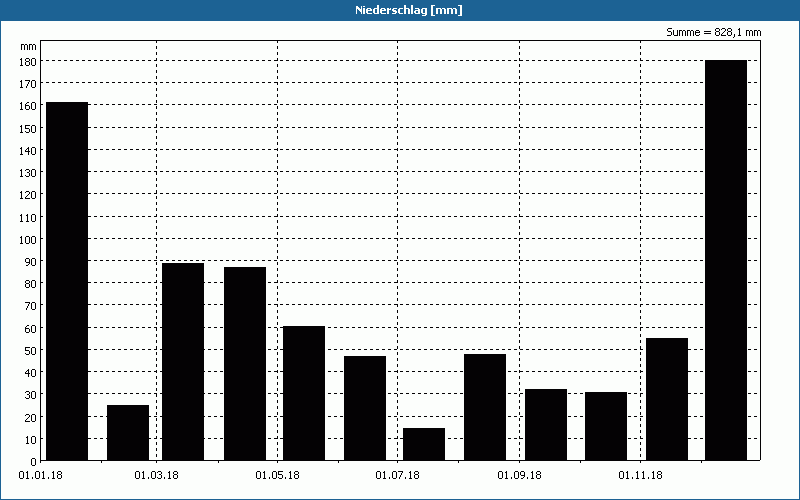The width and height of the screenshot is (800, 500).
Task: Click the 130 y-axis value
Action: [28, 173]
